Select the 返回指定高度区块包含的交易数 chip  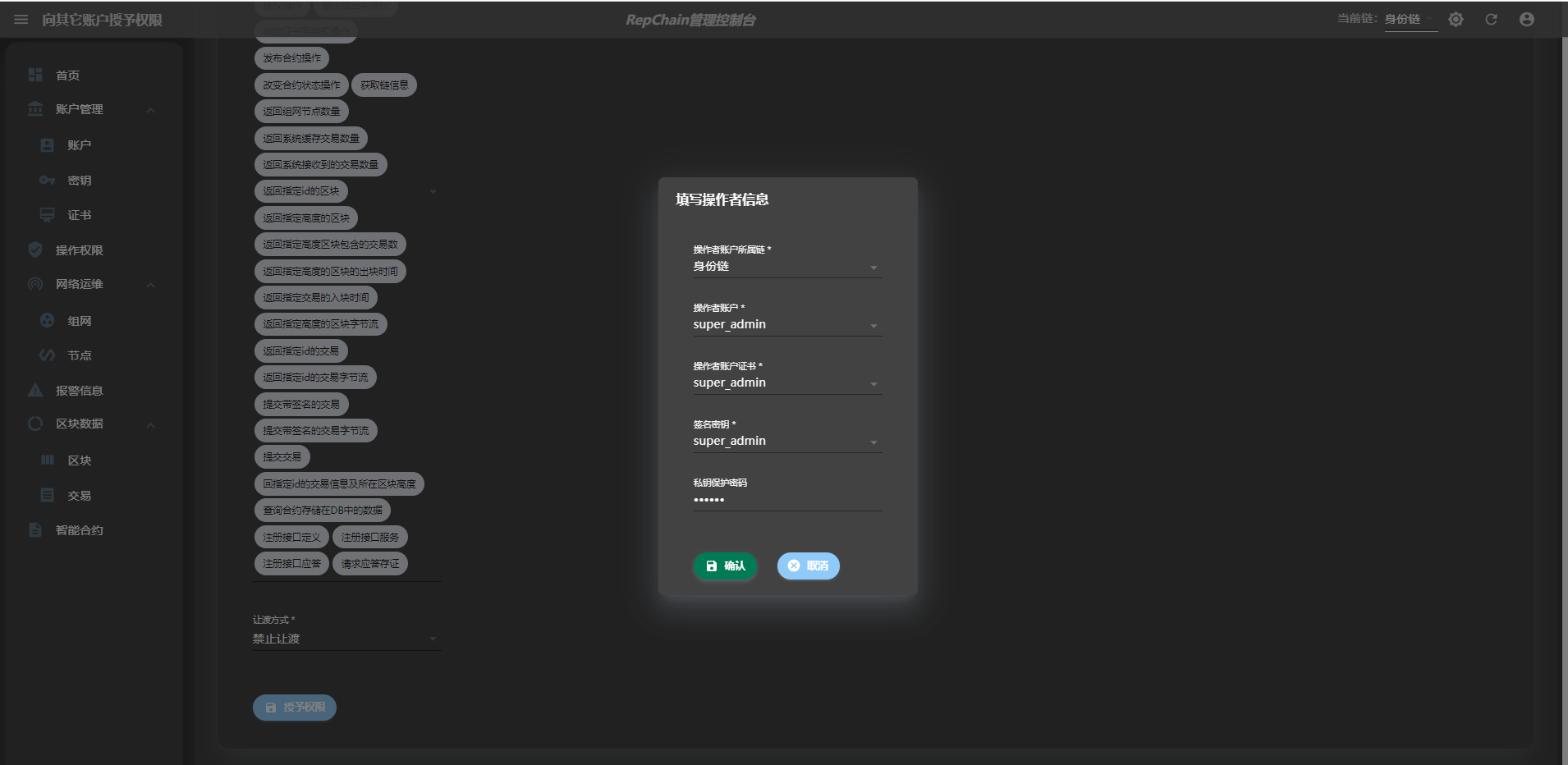[x=331, y=244]
